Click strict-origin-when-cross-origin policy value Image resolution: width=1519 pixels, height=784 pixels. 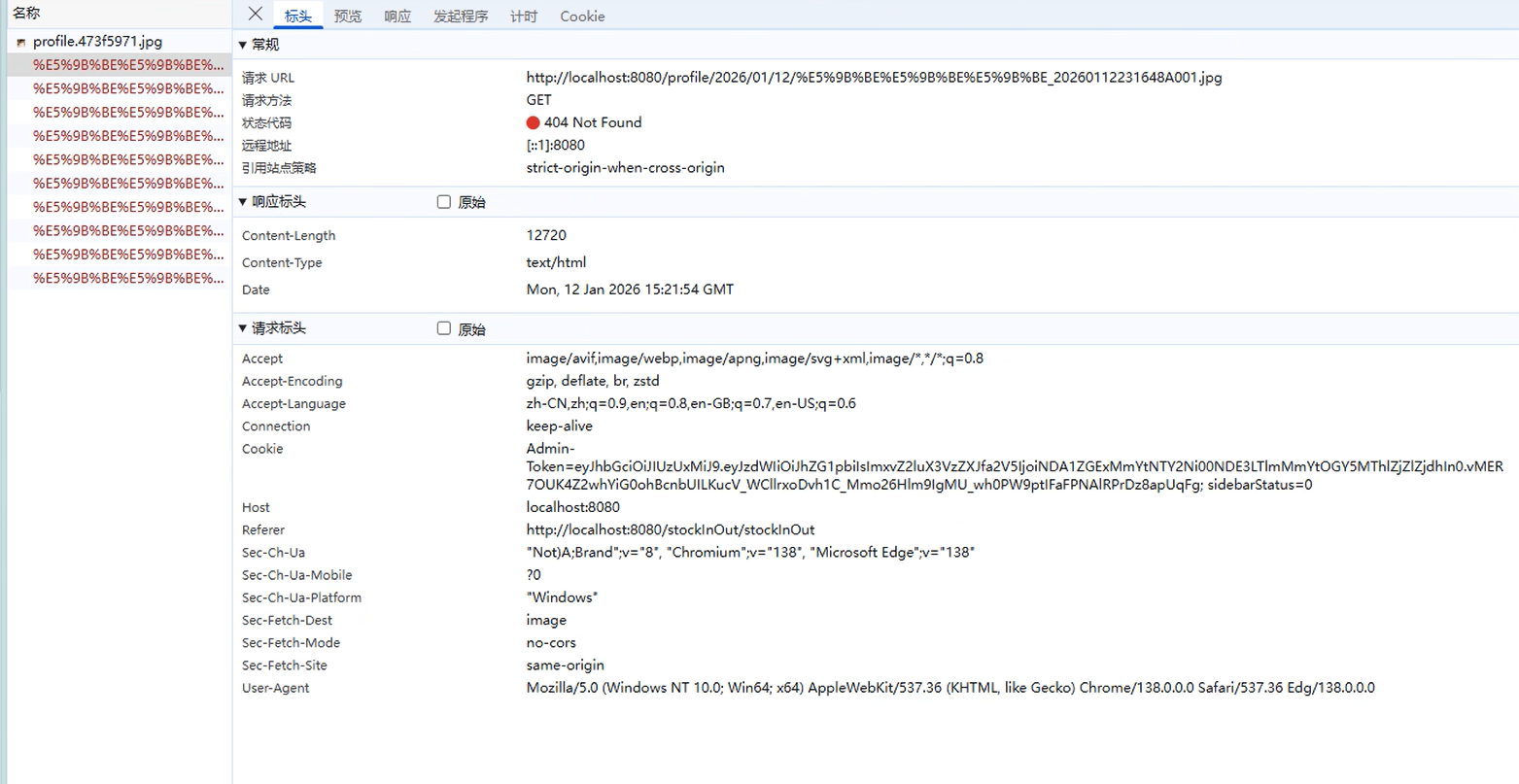point(625,167)
